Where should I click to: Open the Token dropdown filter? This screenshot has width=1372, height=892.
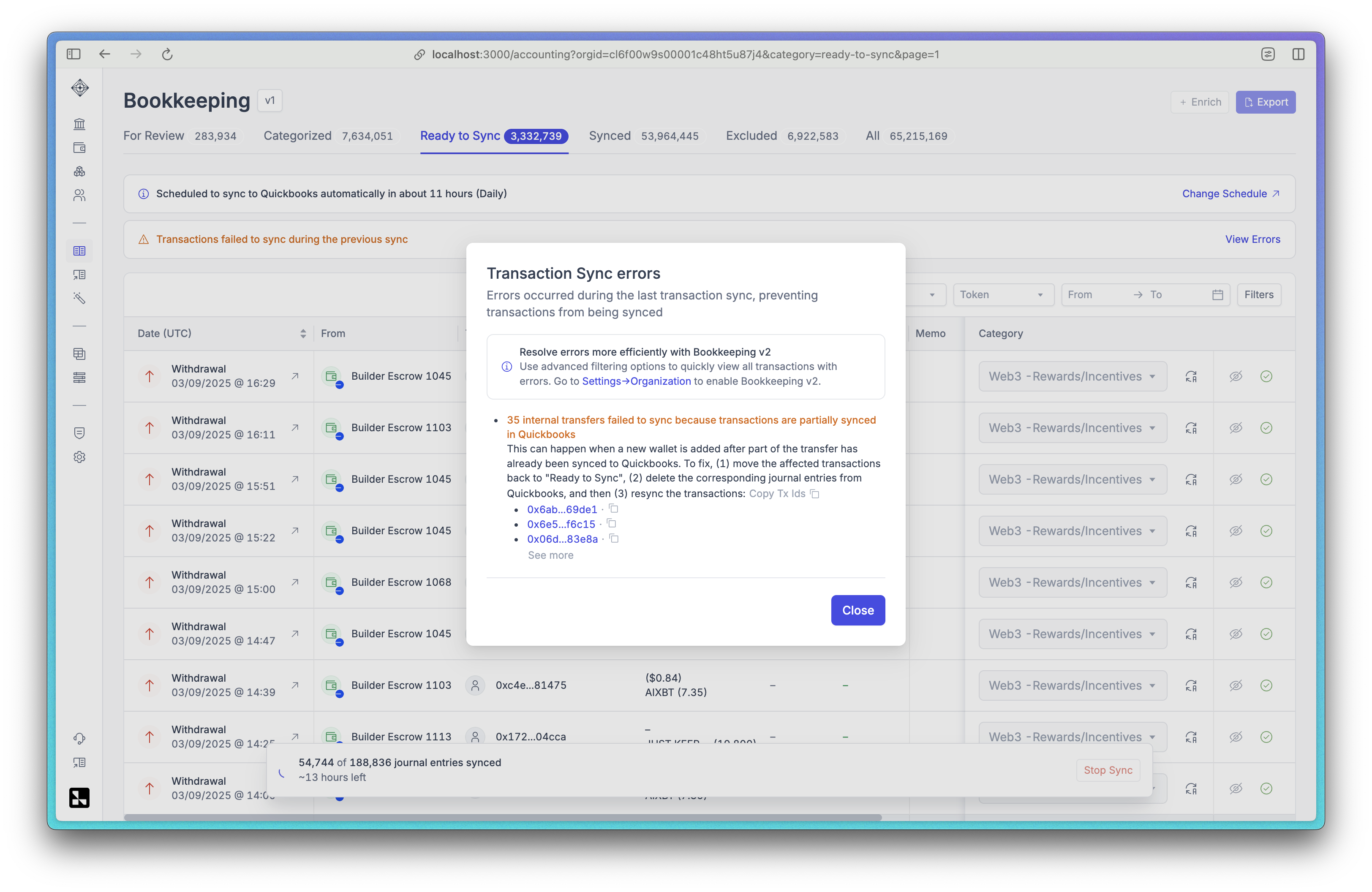click(1002, 295)
